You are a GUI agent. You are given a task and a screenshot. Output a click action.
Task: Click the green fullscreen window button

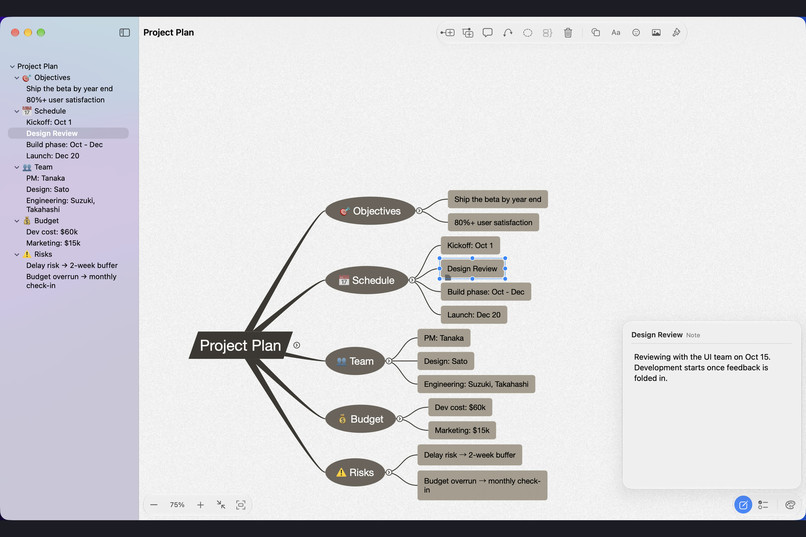click(41, 32)
